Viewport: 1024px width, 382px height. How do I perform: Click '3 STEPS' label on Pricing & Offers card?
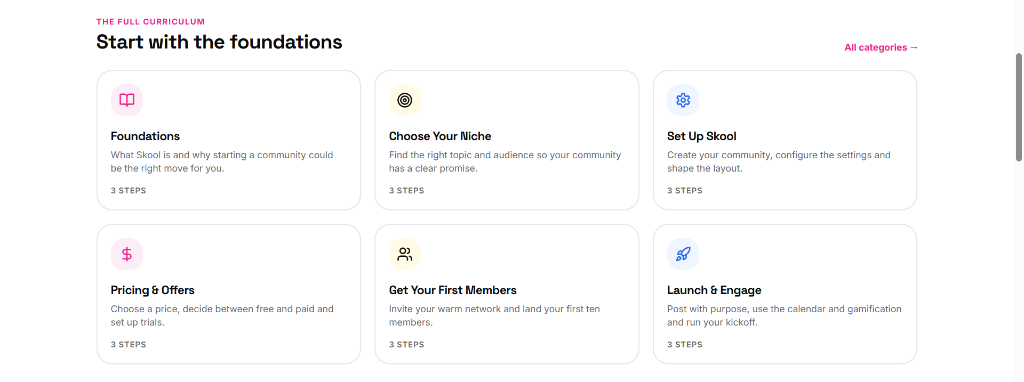click(128, 344)
